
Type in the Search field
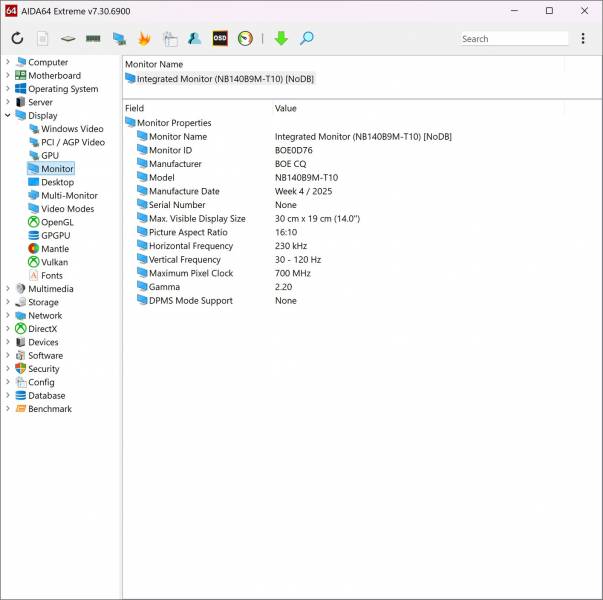[x=513, y=39]
